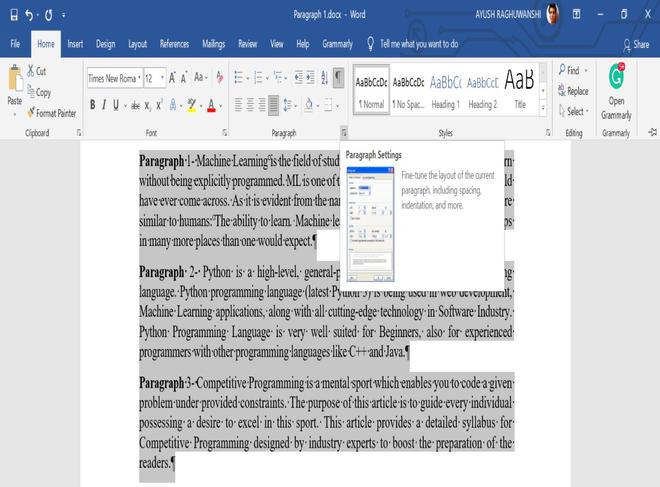This screenshot has height=487, width=660.
Task: Click the Sort A-Z icon
Action: [325, 77]
